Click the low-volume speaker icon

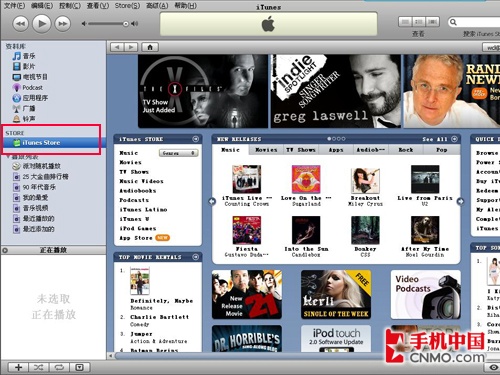tap(84, 24)
